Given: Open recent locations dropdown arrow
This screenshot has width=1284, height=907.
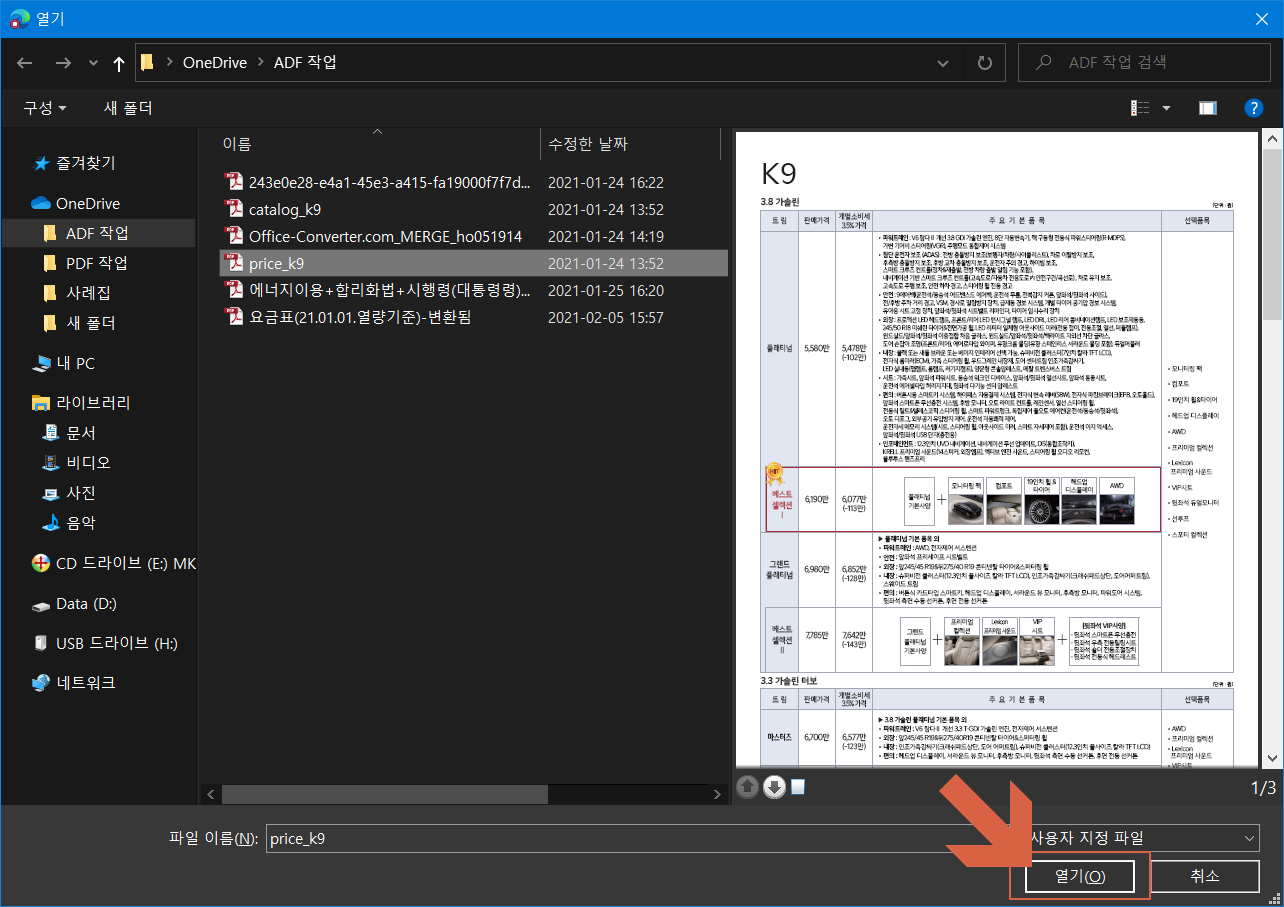Looking at the screenshot, I should click(x=91, y=63).
